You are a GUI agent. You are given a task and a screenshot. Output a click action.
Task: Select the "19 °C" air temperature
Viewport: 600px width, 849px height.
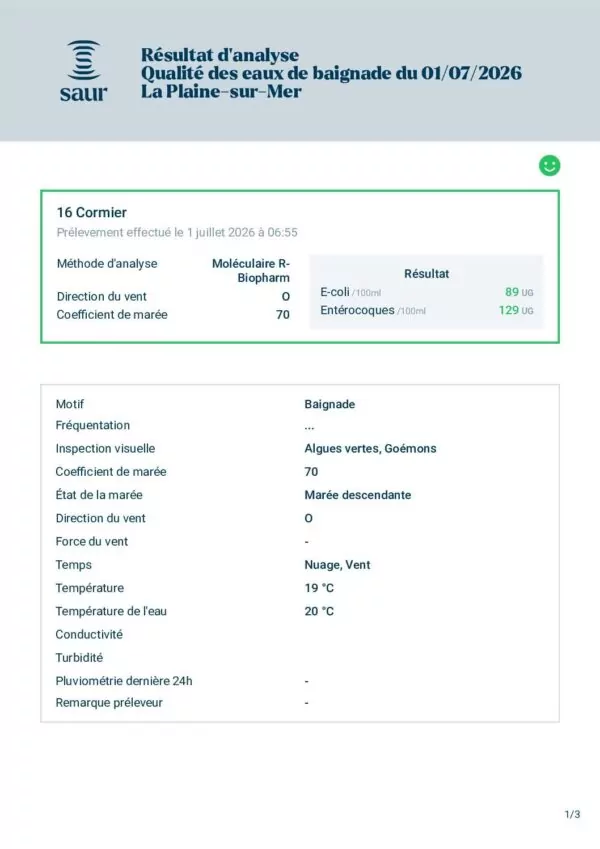[319, 588]
